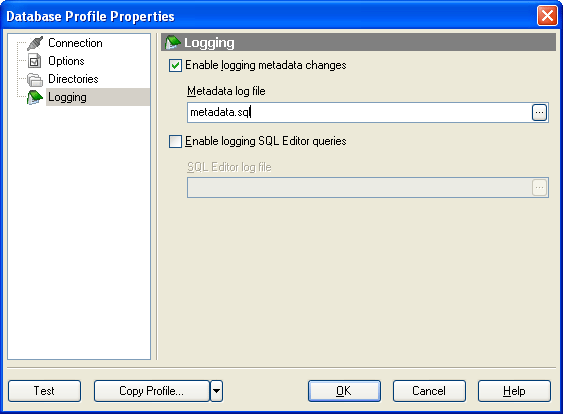Viewport: 563px width, 414px height.
Task: Click the Options checklist icon
Action: [34, 61]
